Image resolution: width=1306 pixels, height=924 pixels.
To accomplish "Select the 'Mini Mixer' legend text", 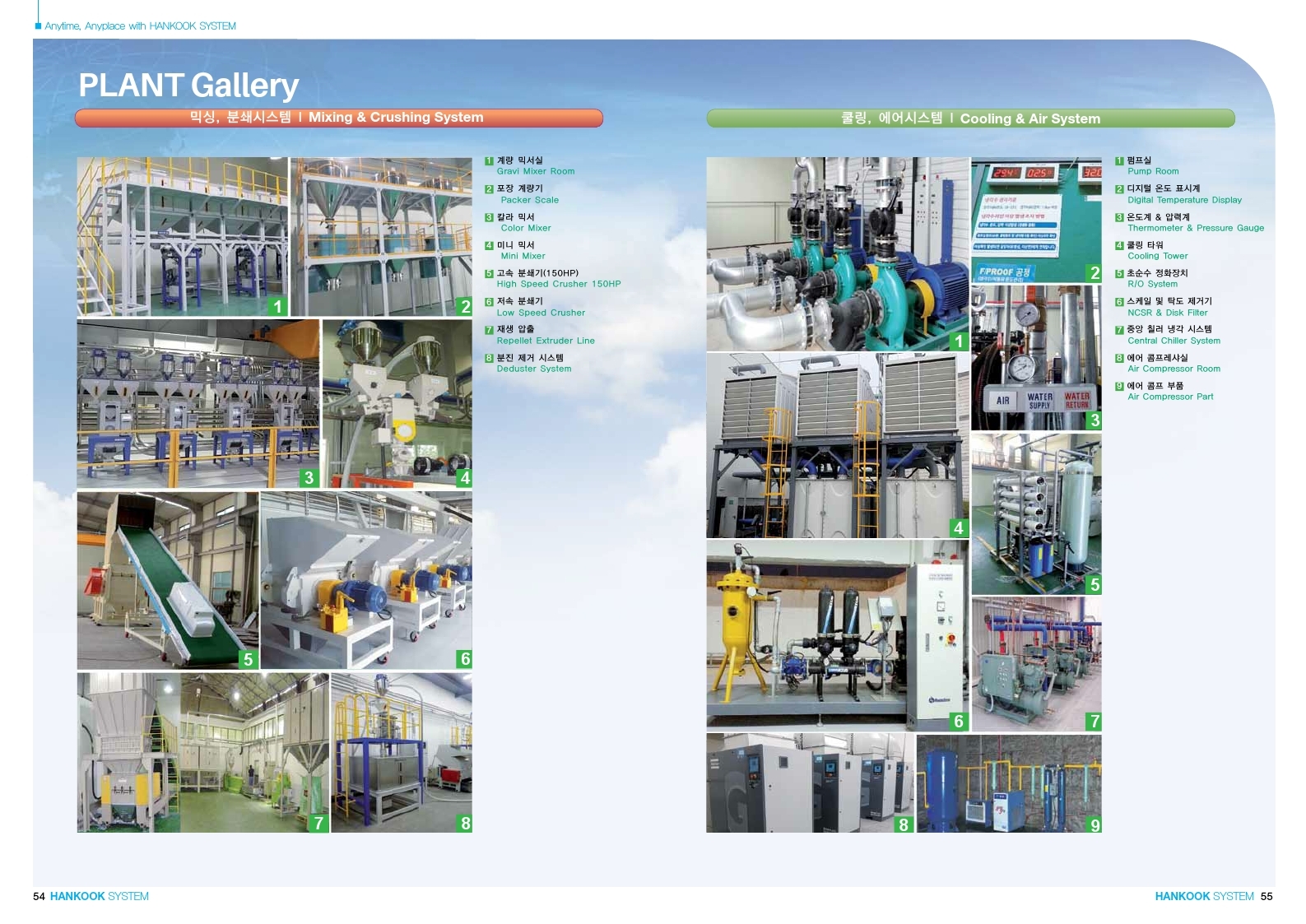I will tap(523, 256).
